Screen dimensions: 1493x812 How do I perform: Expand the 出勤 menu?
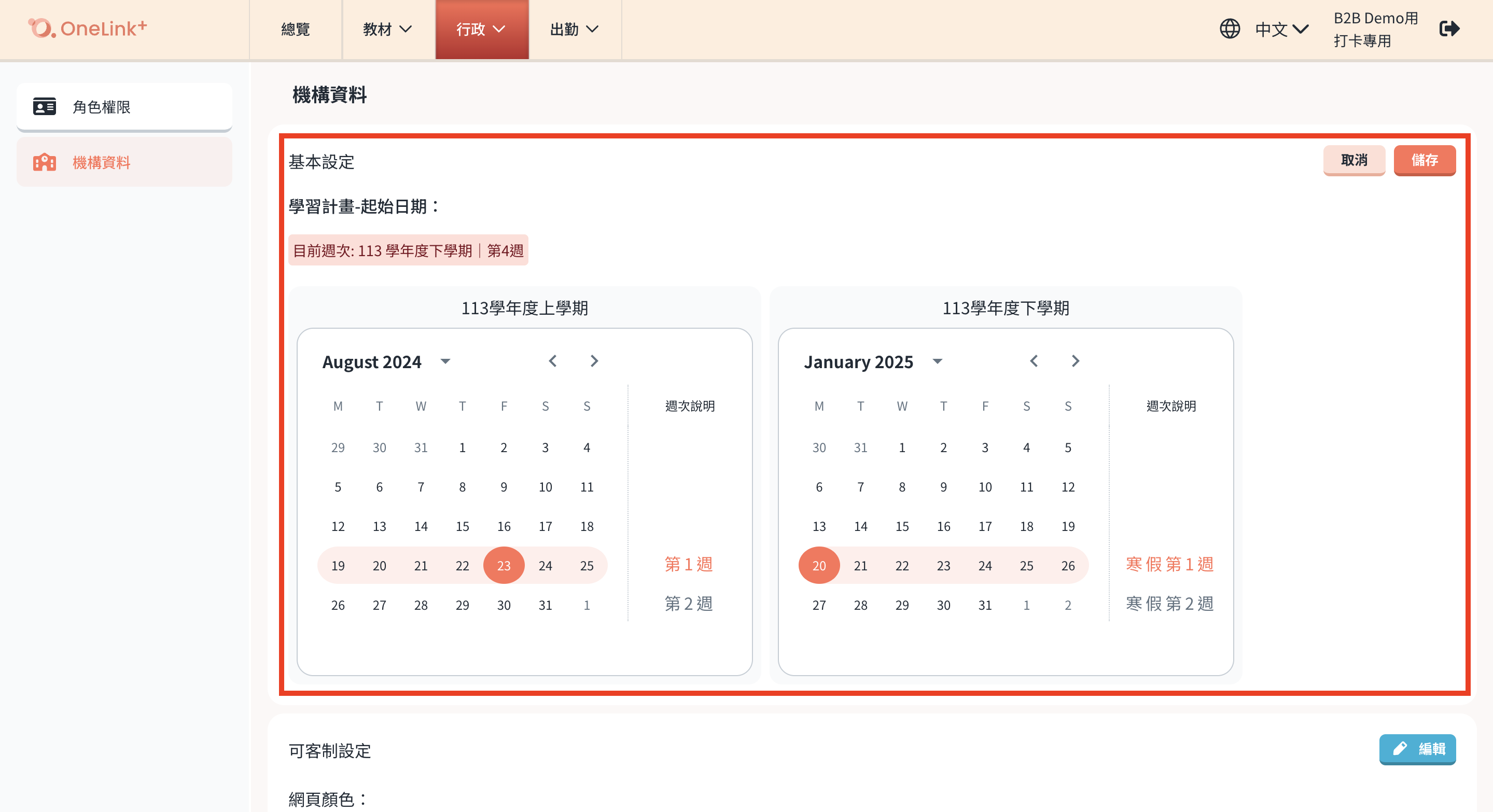tap(575, 29)
